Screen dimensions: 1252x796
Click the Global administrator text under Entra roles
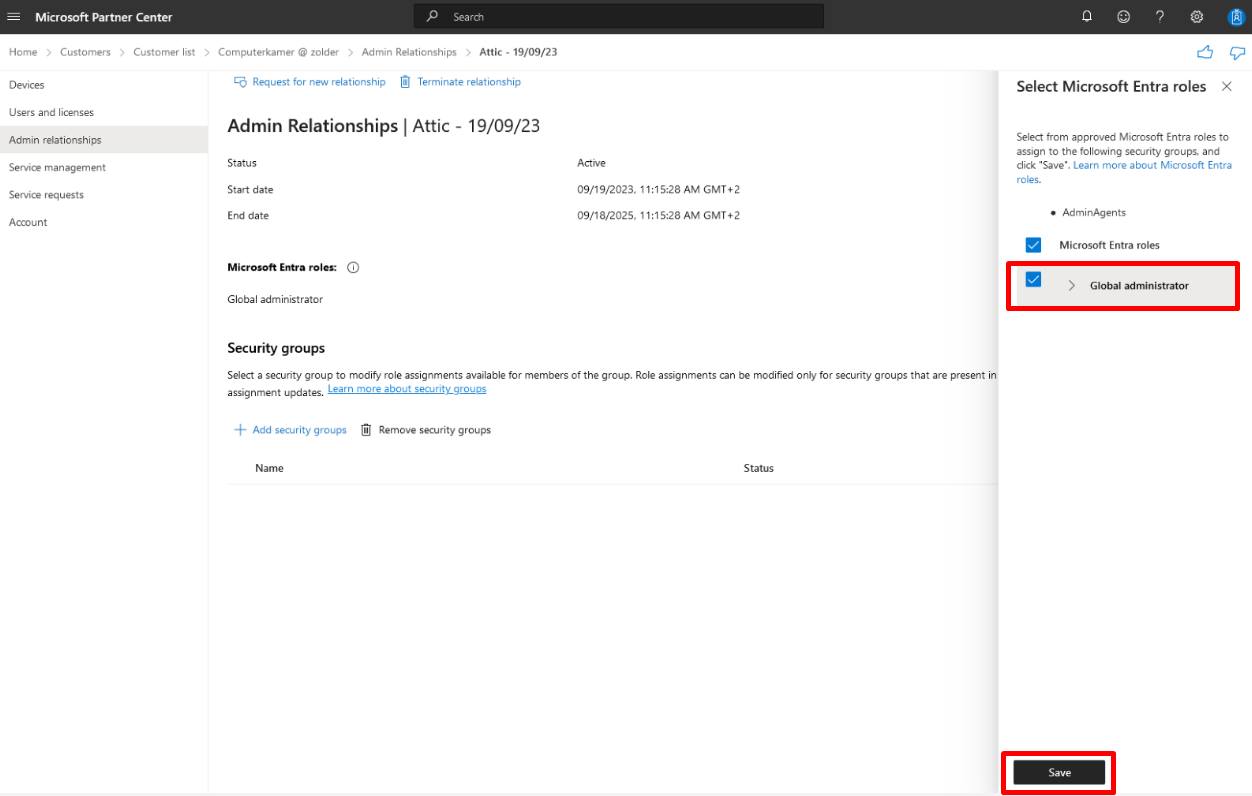275,299
